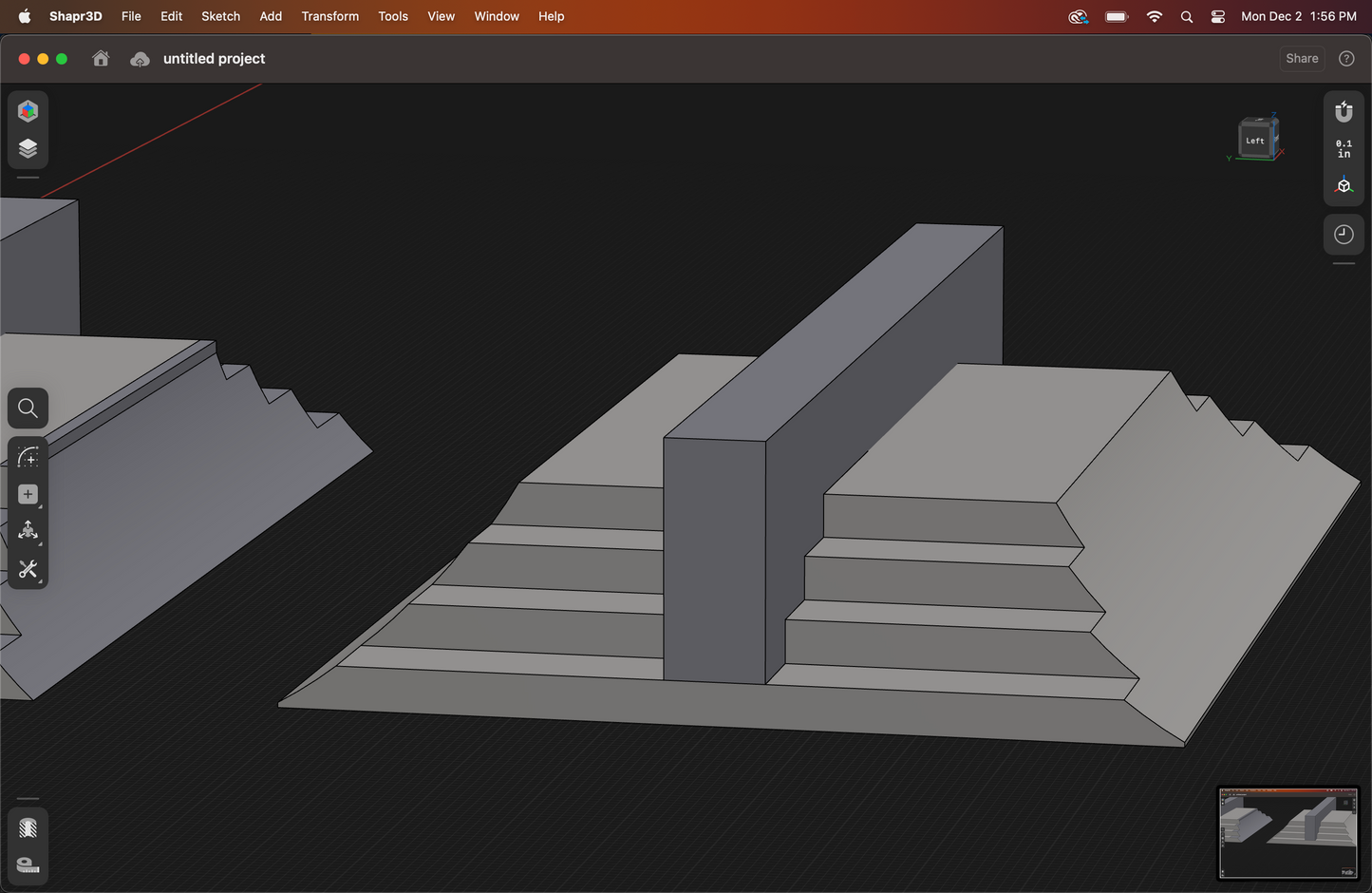Click the home icon in title bar
The height and width of the screenshot is (893, 1372).
101,59
